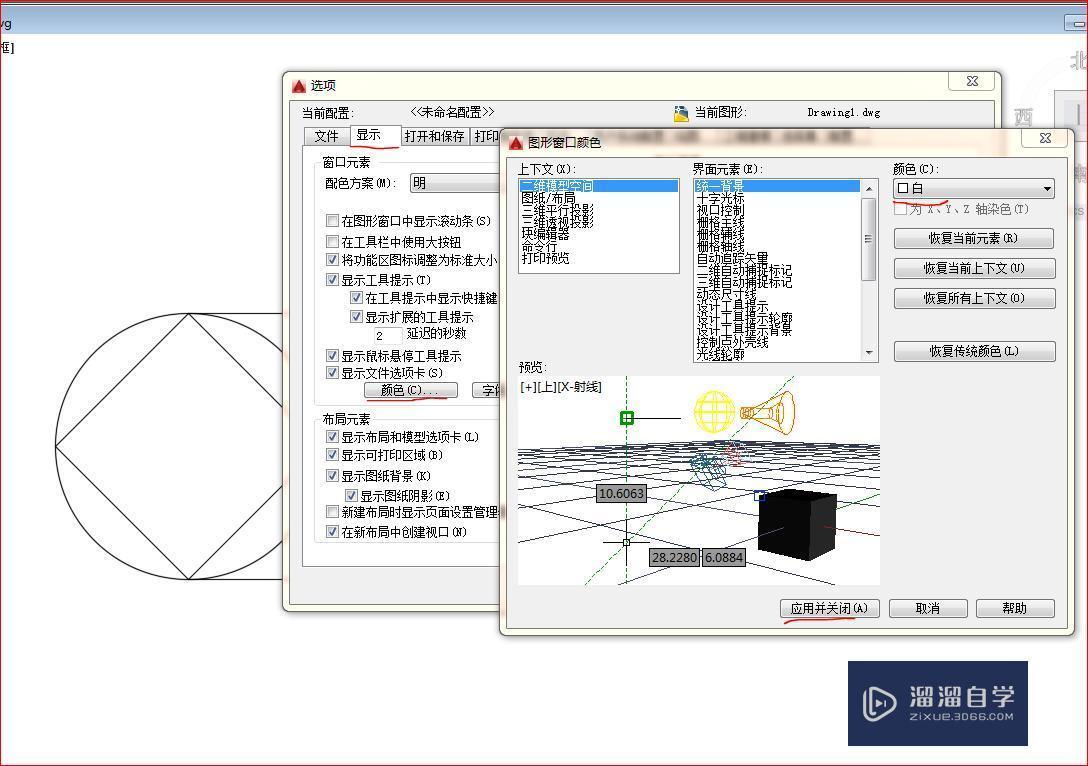The width and height of the screenshot is (1088, 766).
Task: Open the 配色方案 dropdown showing 明
Action: 455,184
